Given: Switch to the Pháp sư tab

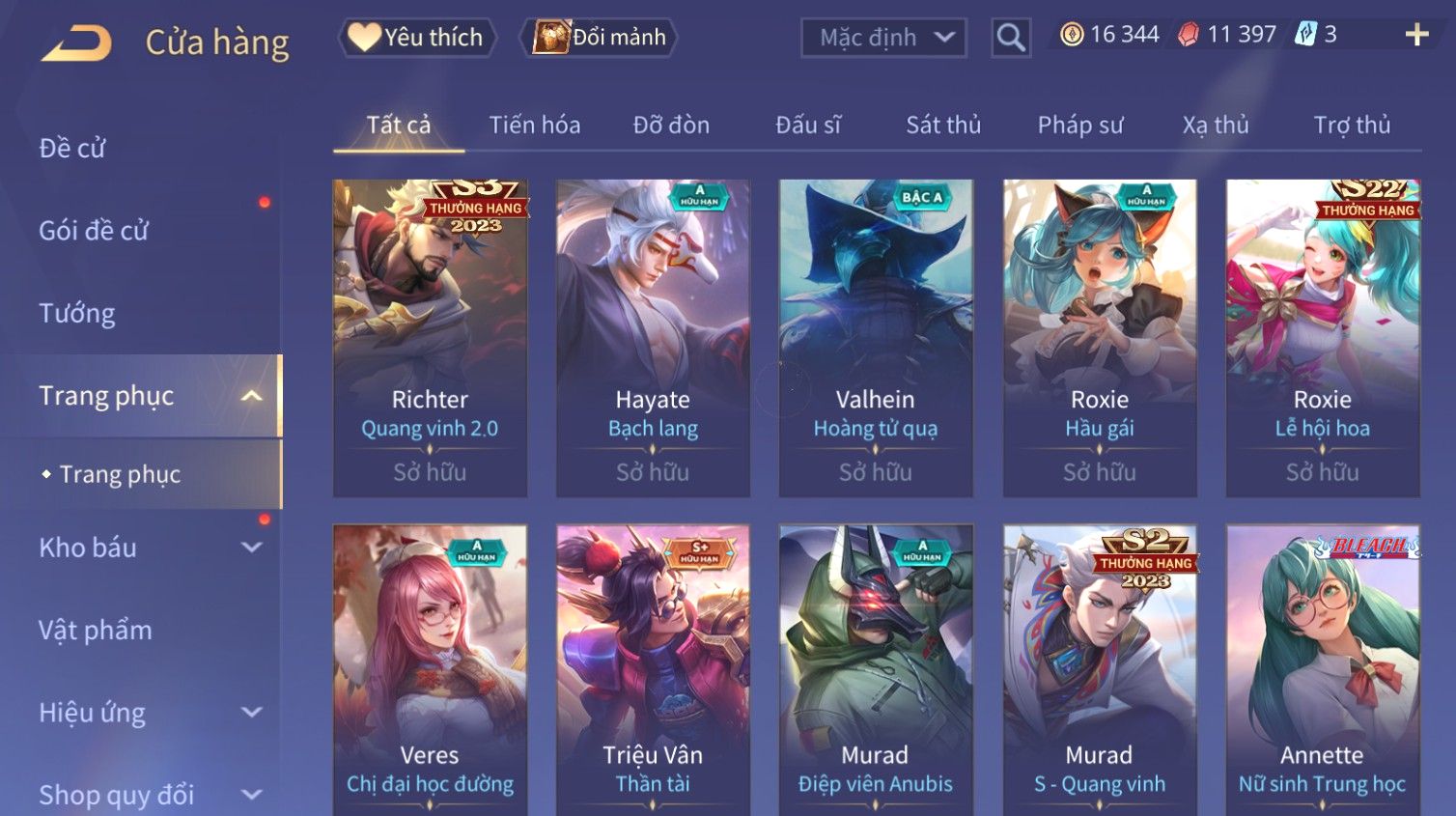Looking at the screenshot, I should click(1080, 125).
